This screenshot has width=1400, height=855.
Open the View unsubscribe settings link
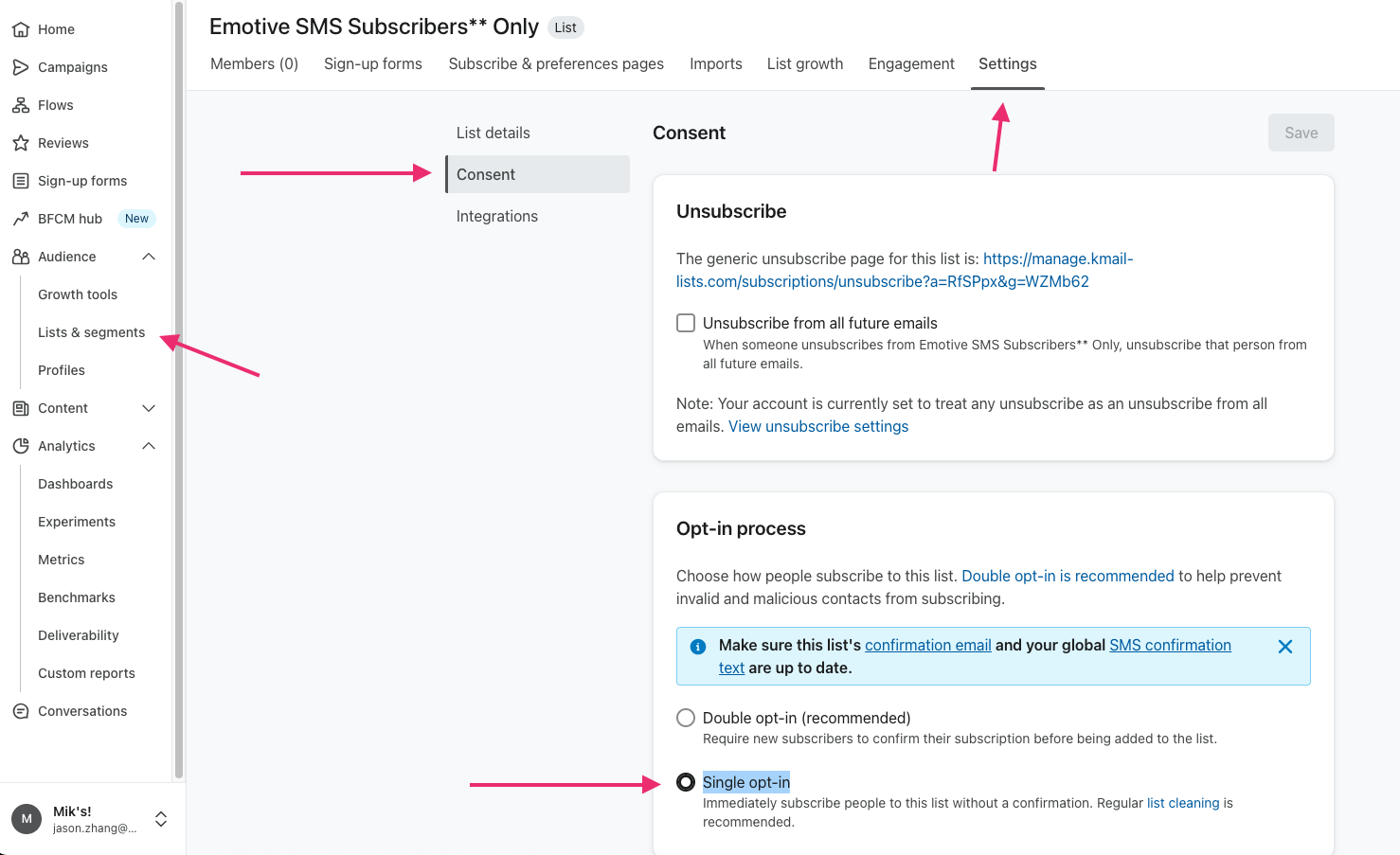pos(818,426)
